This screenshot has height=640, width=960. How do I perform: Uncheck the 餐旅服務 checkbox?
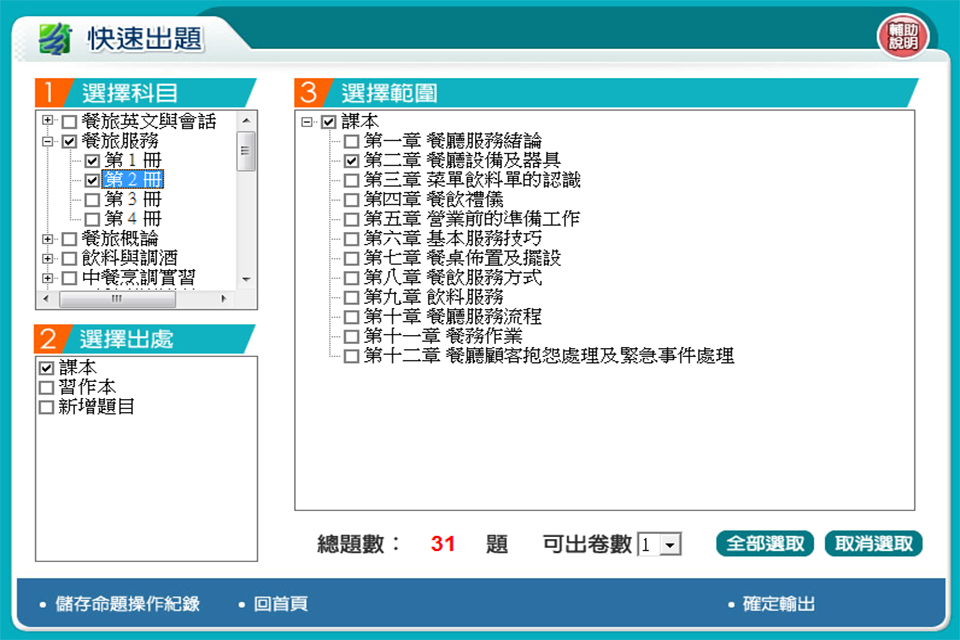tap(69, 141)
